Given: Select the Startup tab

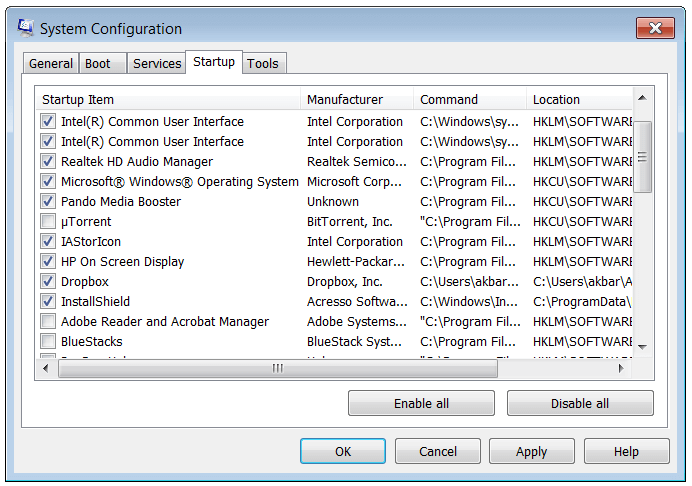Looking at the screenshot, I should 214,62.
